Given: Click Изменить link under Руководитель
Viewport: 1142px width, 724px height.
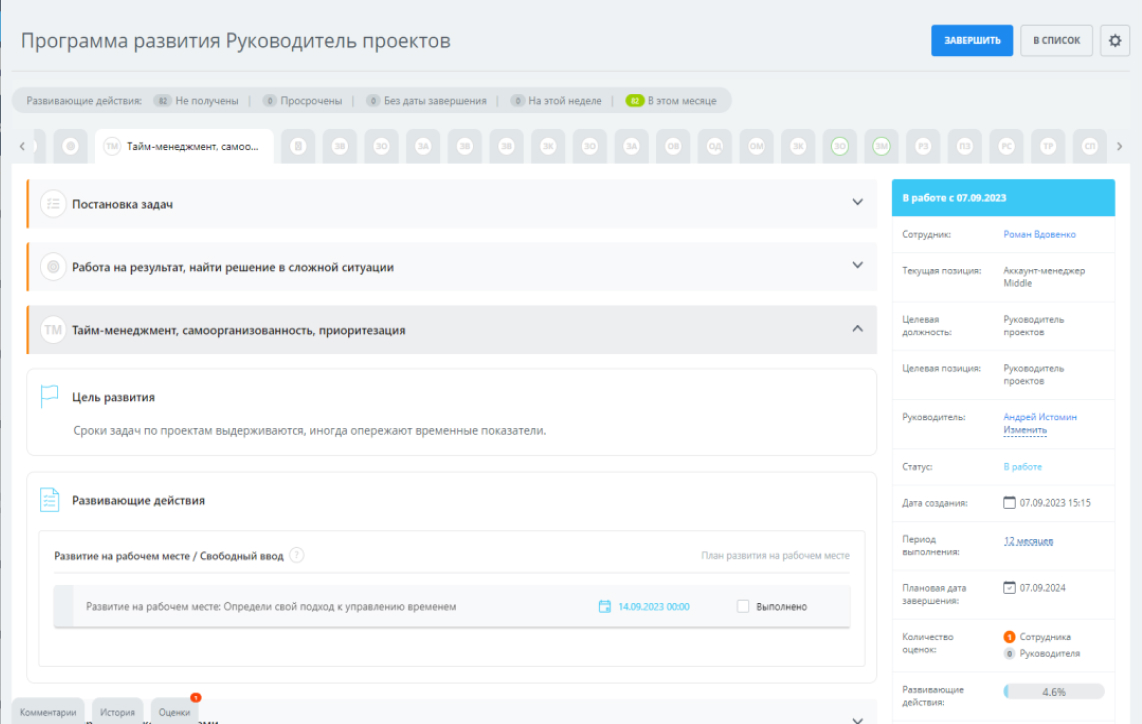Looking at the screenshot, I should (1024, 430).
